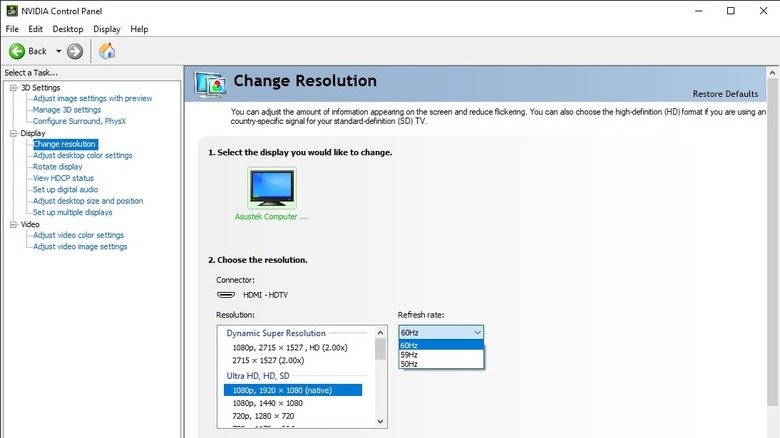Click the Change Resolution header icon
This screenshot has width=780, height=438.
coord(210,85)
